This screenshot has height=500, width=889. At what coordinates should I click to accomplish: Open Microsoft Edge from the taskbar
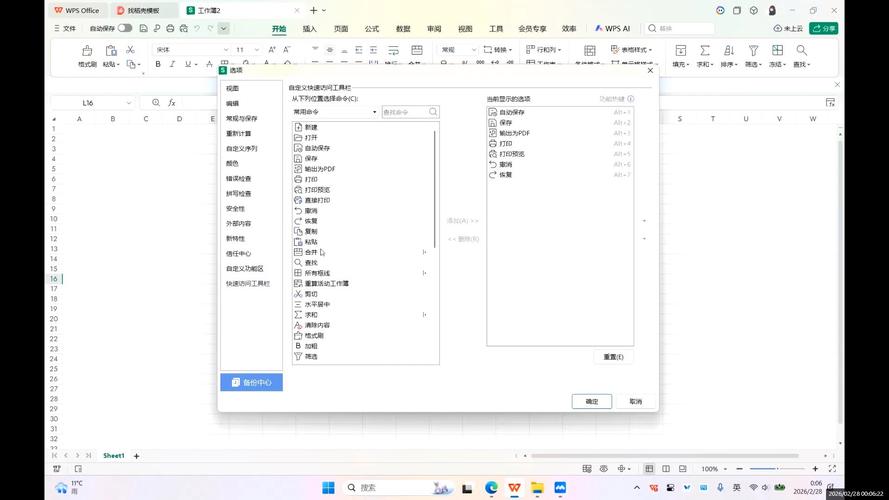coord(492,488)
